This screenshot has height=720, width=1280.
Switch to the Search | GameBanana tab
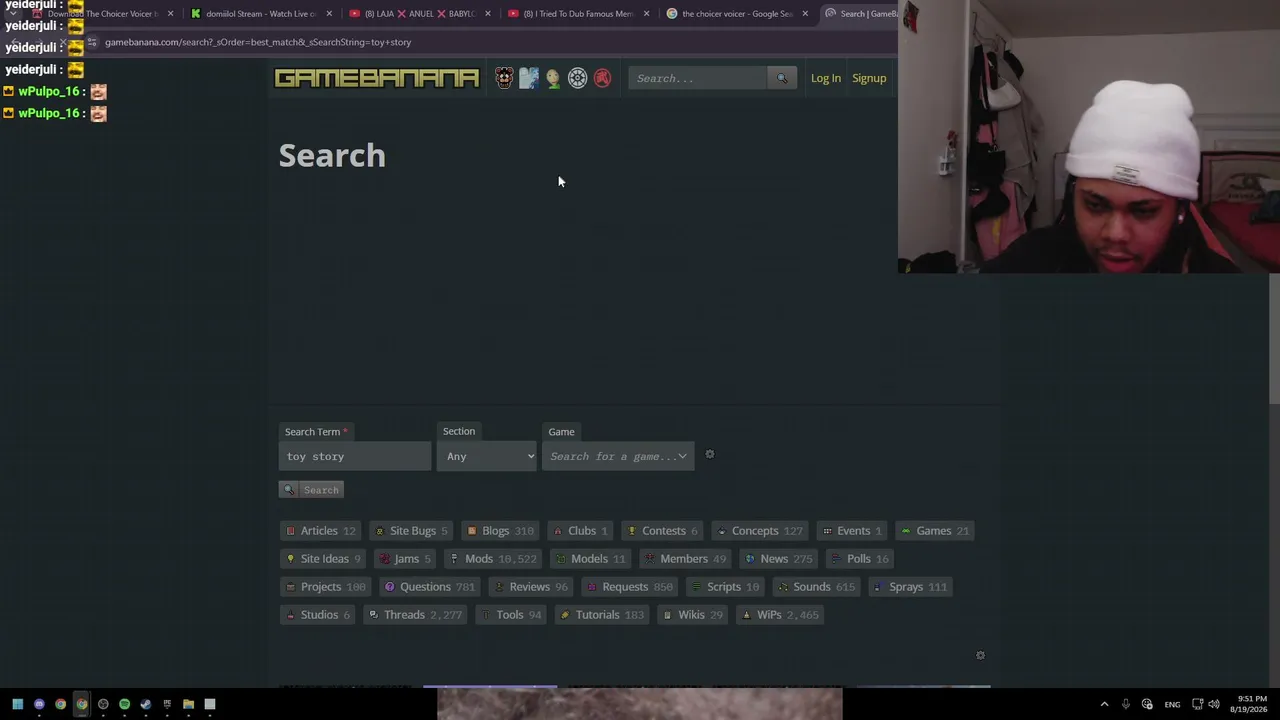click(x=860, y=14)
